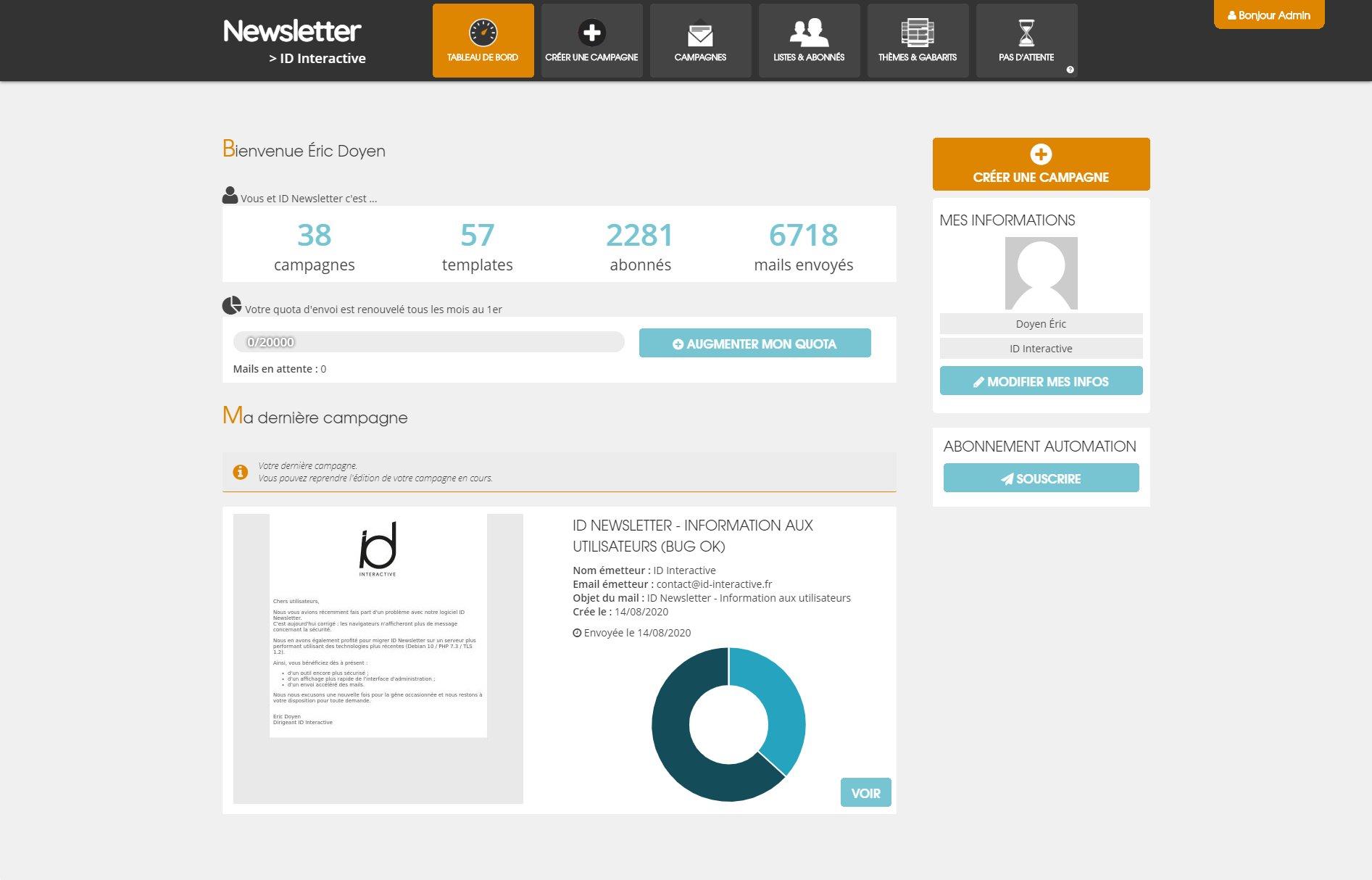Go to the Campagnes tab
This screenshot has height=880, width=1372.
(700, 41)
